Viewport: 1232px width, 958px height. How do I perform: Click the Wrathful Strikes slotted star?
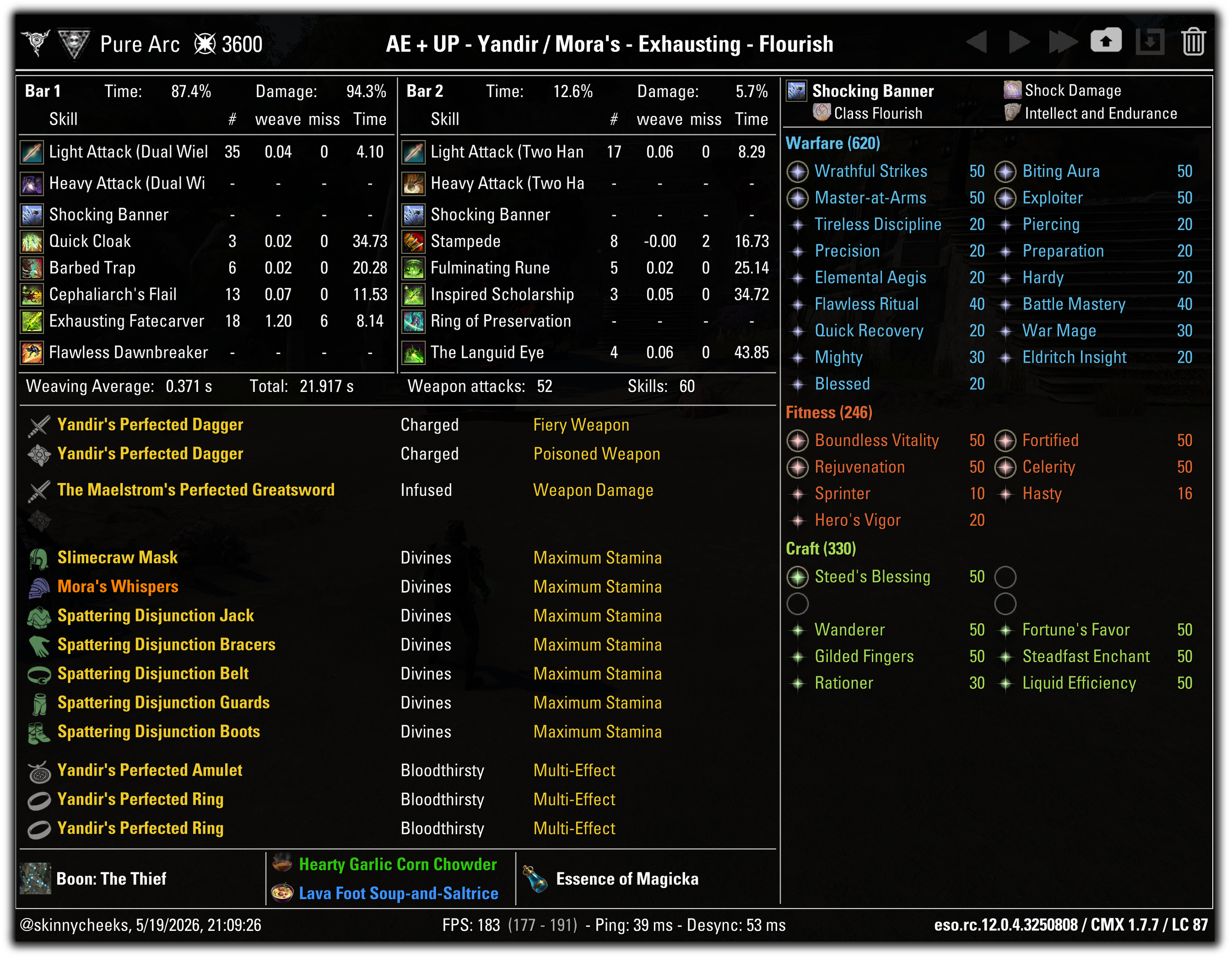(x=797, y=172)
